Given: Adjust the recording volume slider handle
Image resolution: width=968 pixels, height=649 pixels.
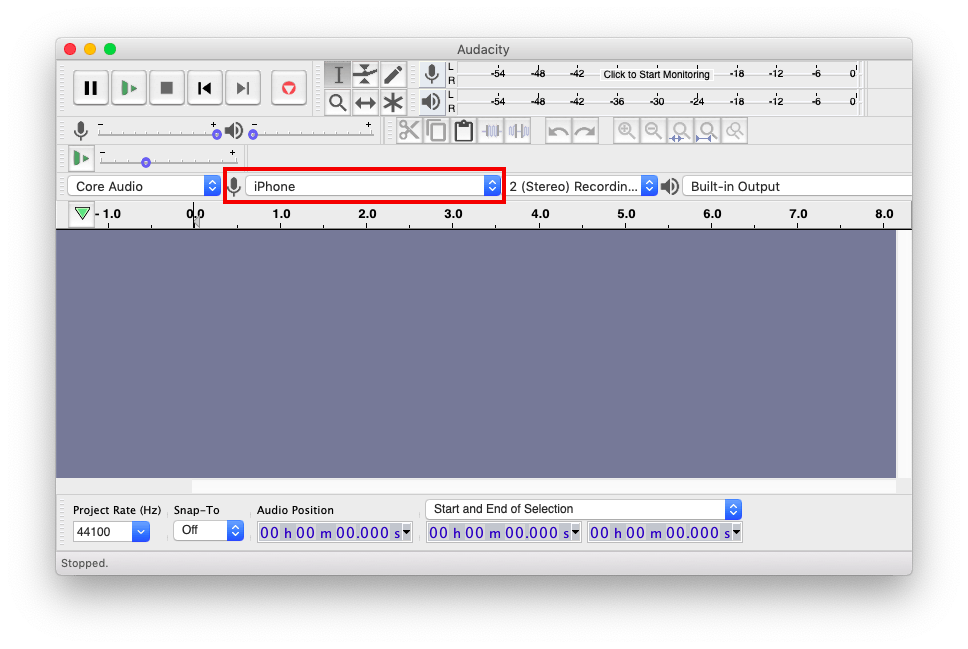Looking at the screenshot, I should tap(216, 133).
